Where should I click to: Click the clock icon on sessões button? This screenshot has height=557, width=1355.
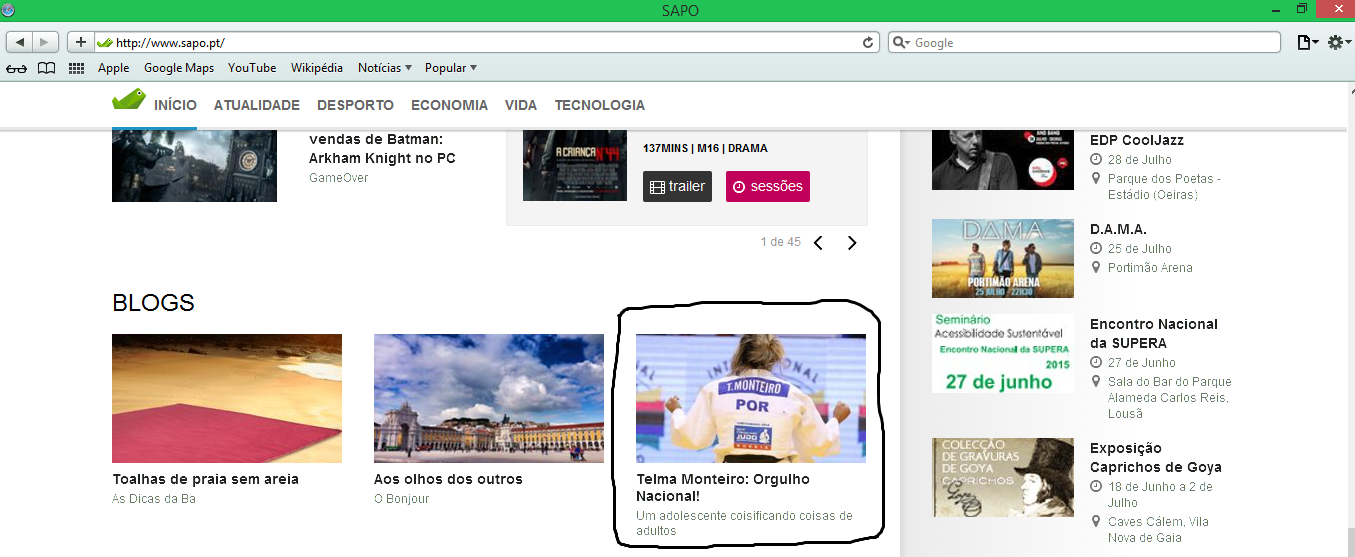(x=739, y=187)
